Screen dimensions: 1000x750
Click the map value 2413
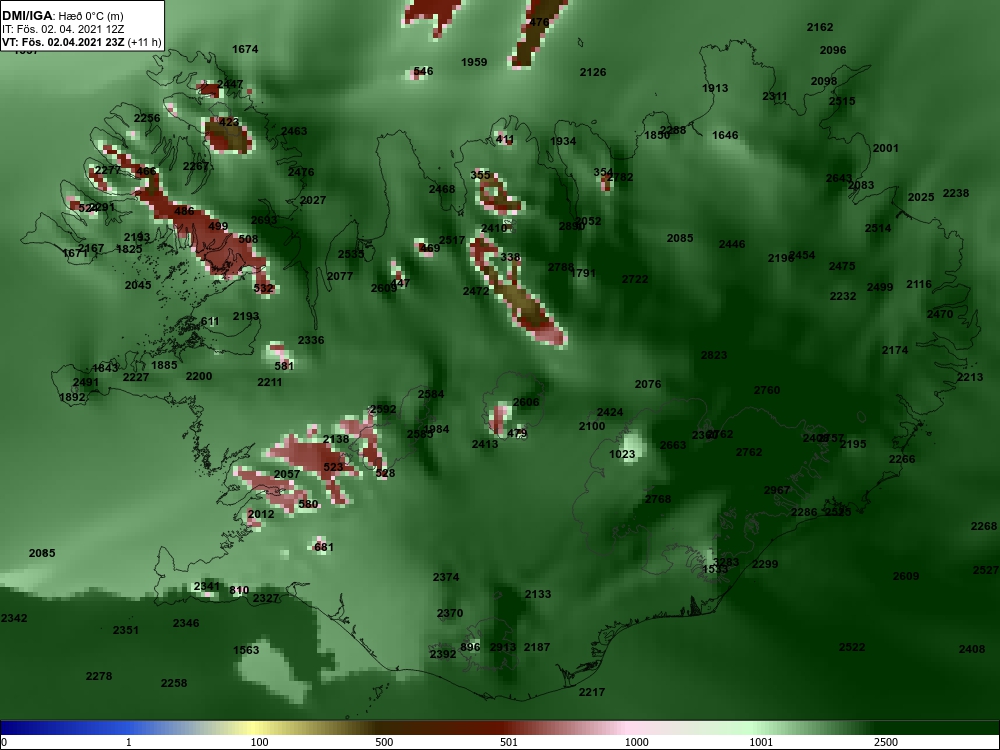(485, 444)
